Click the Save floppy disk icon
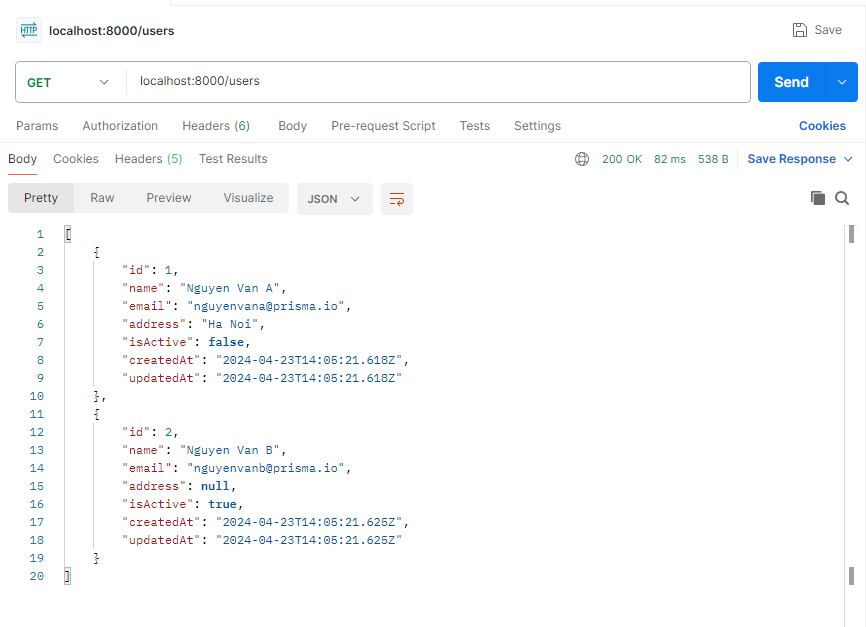This screenshot has height=627, width=866. [800, 30]
